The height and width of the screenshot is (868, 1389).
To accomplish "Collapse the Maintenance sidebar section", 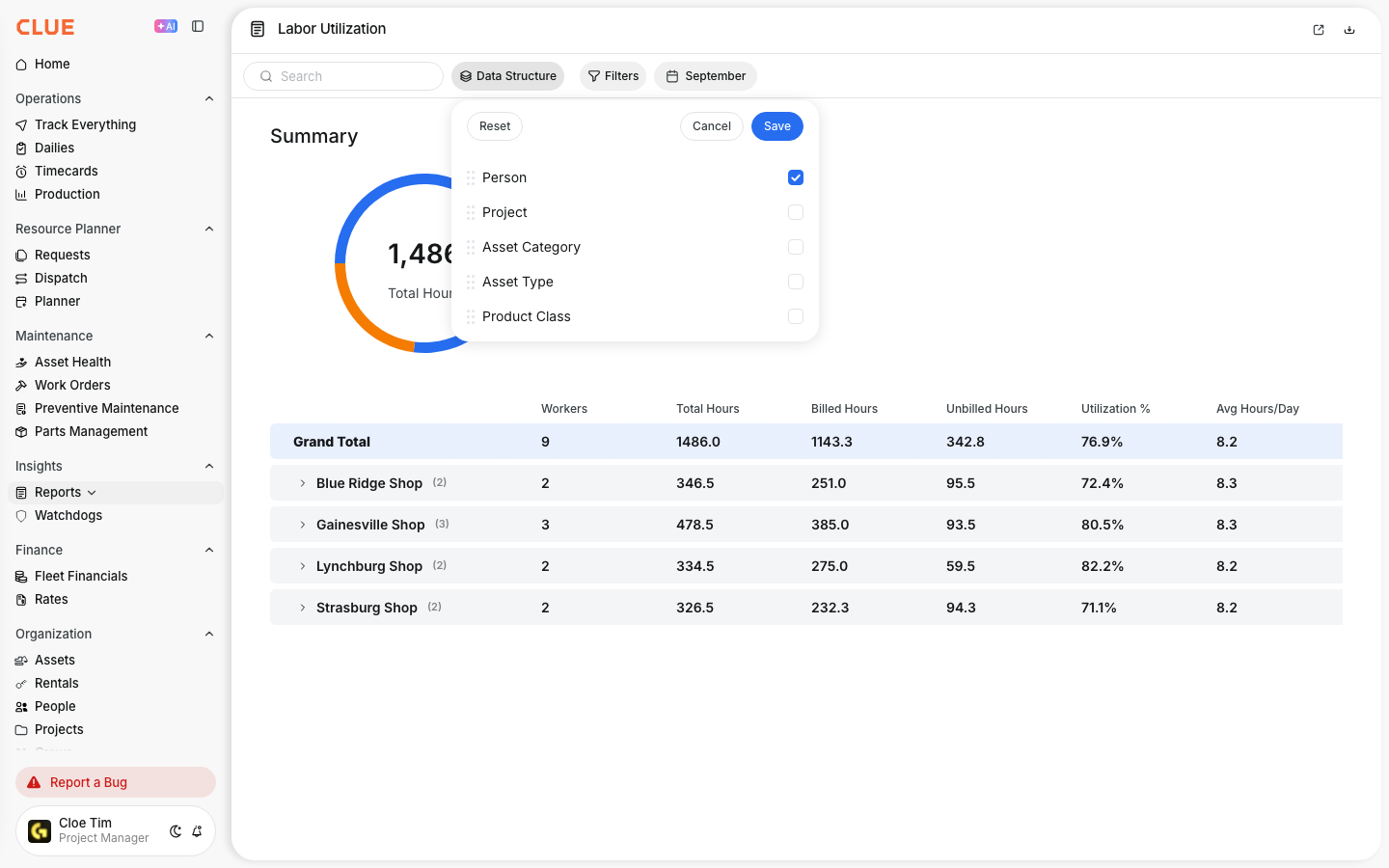I will [209, 336].
